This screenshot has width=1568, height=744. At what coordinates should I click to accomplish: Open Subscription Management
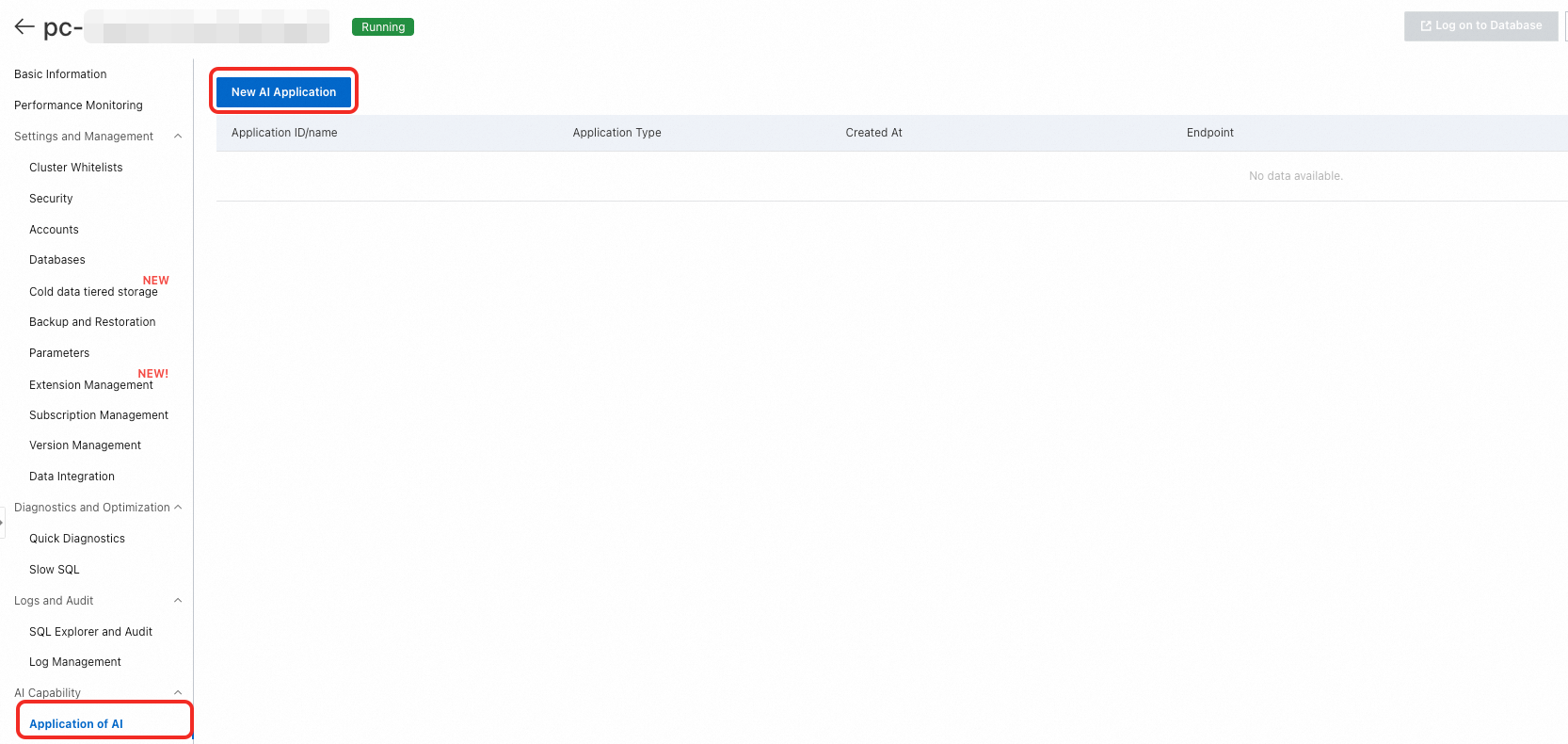99,415
